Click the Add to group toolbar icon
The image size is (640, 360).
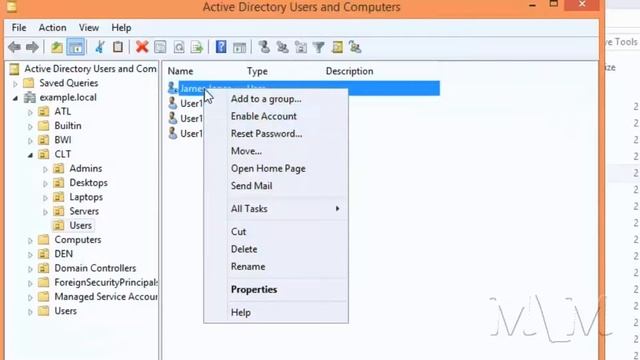(355, 47)
